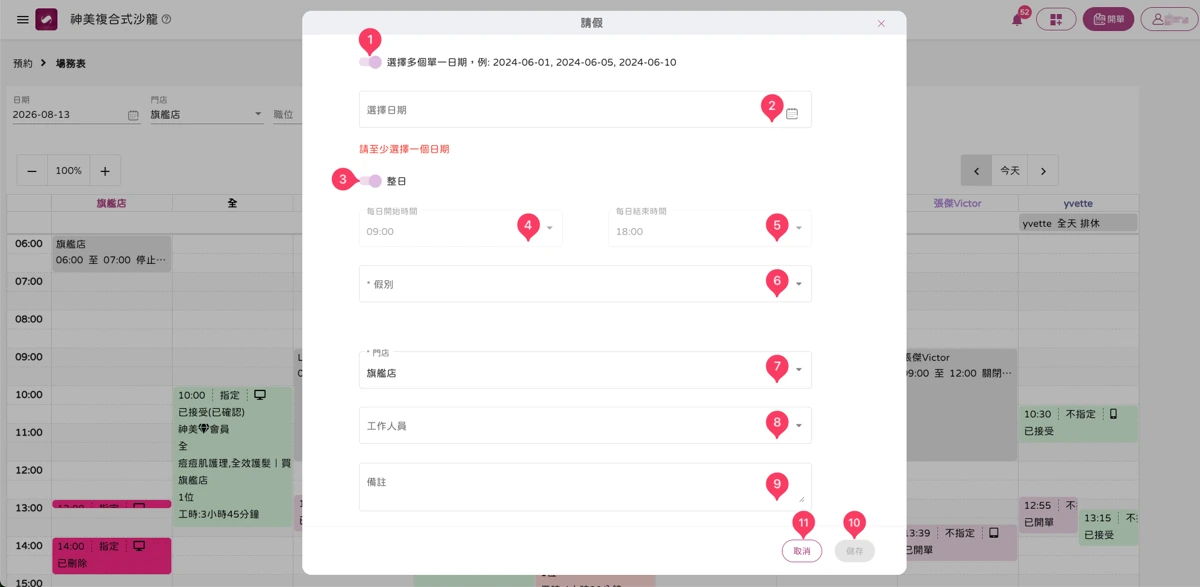Click tablet icon in 13:39 appointment card
1200x587 pixels.
pyautogui.click(x=994, y=532)
